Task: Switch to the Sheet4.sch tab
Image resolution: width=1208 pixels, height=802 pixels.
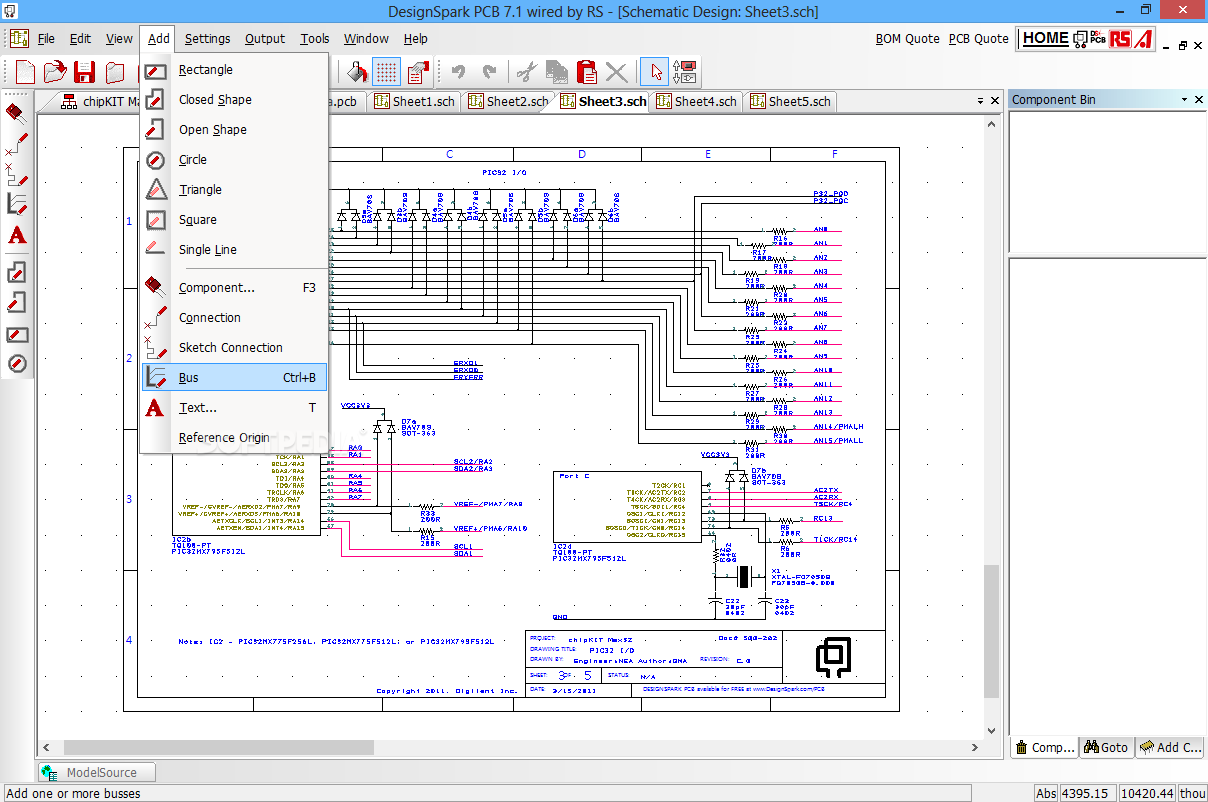Action: pyautogui.click(x=697, y=101)
